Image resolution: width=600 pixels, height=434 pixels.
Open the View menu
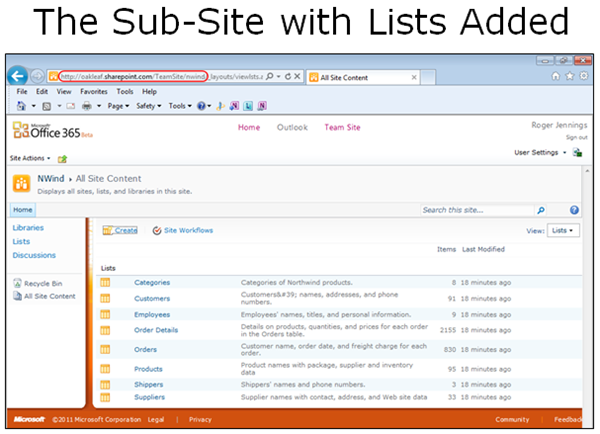point(64,91)
